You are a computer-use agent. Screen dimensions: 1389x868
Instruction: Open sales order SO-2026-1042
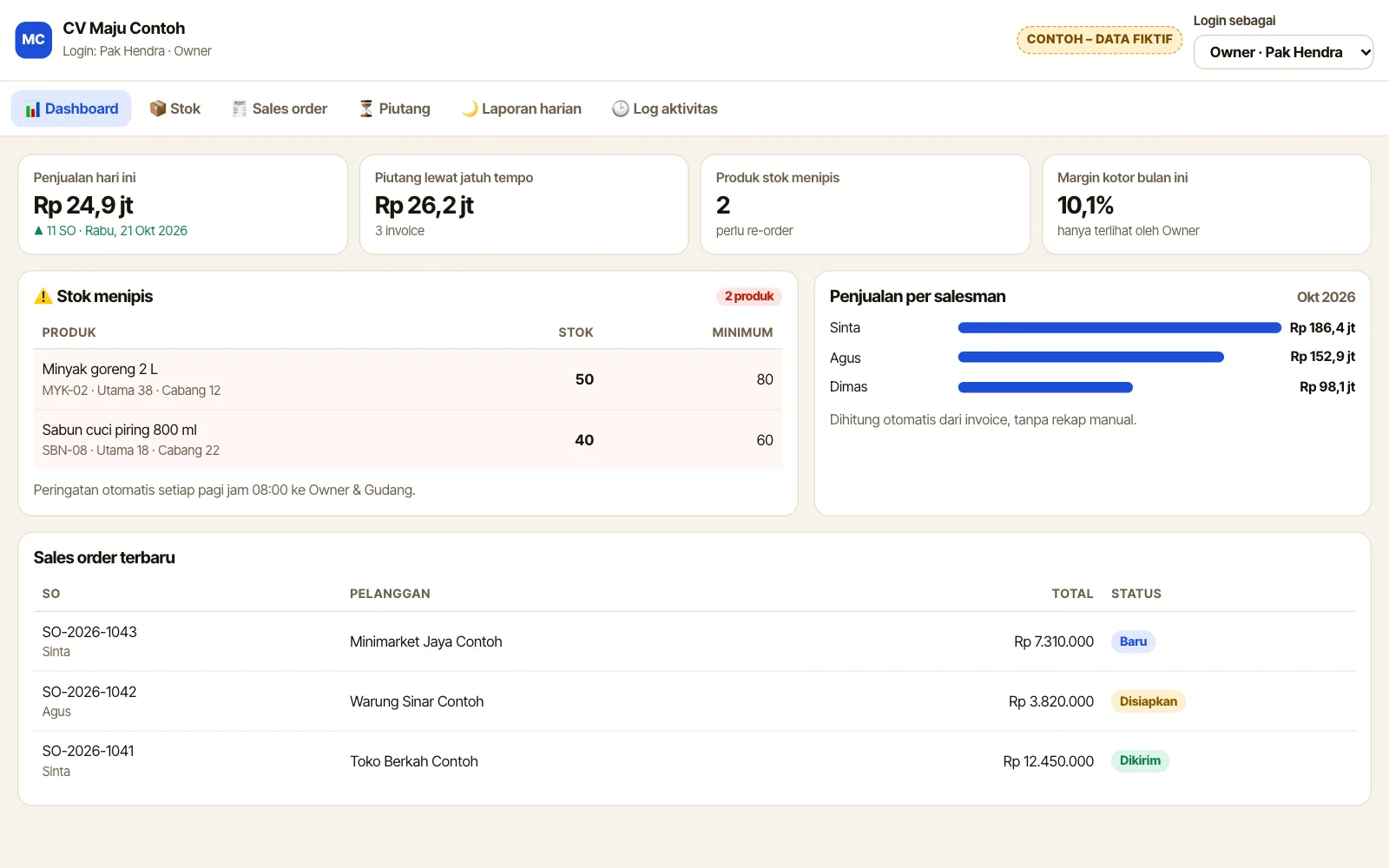coord(89,692)
